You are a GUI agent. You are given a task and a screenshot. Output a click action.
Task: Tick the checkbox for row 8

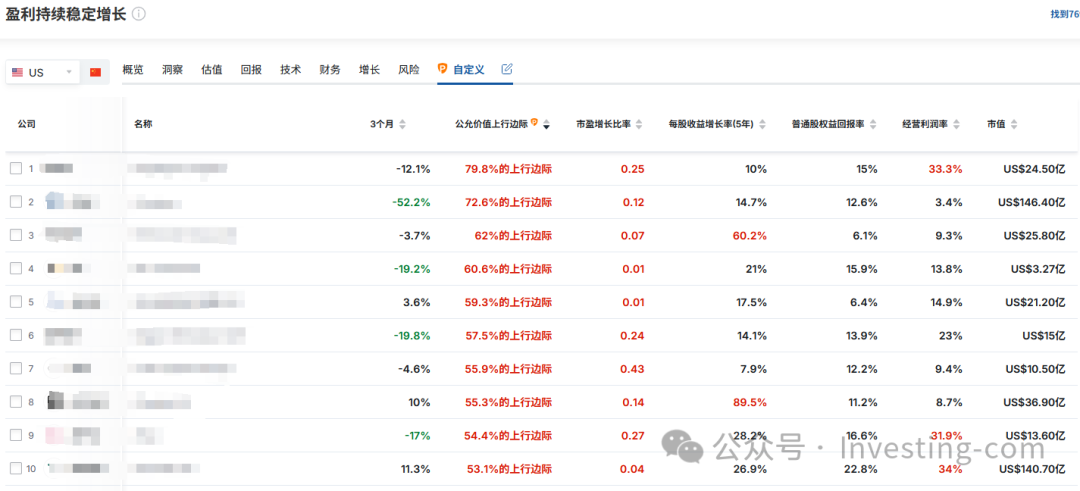tap(16, 401)
